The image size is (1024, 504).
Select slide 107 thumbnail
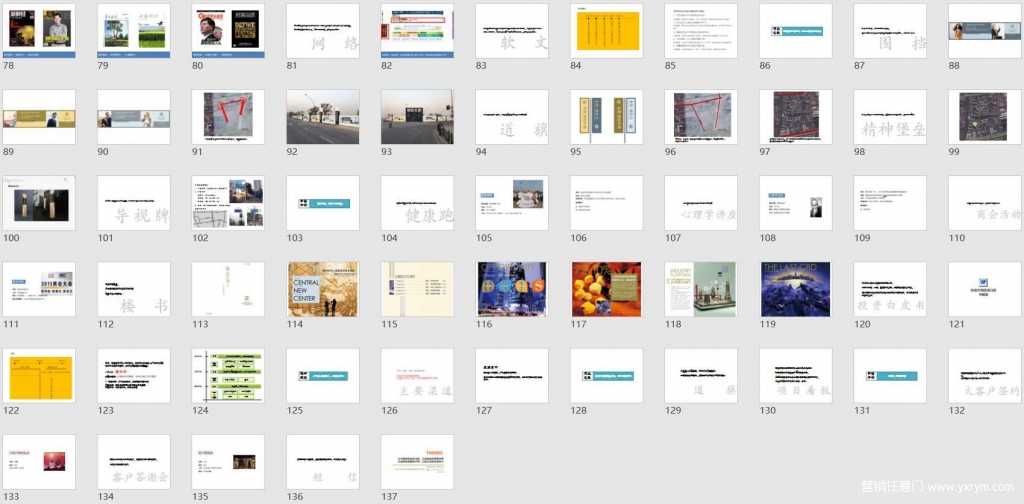tap(701, 202)
